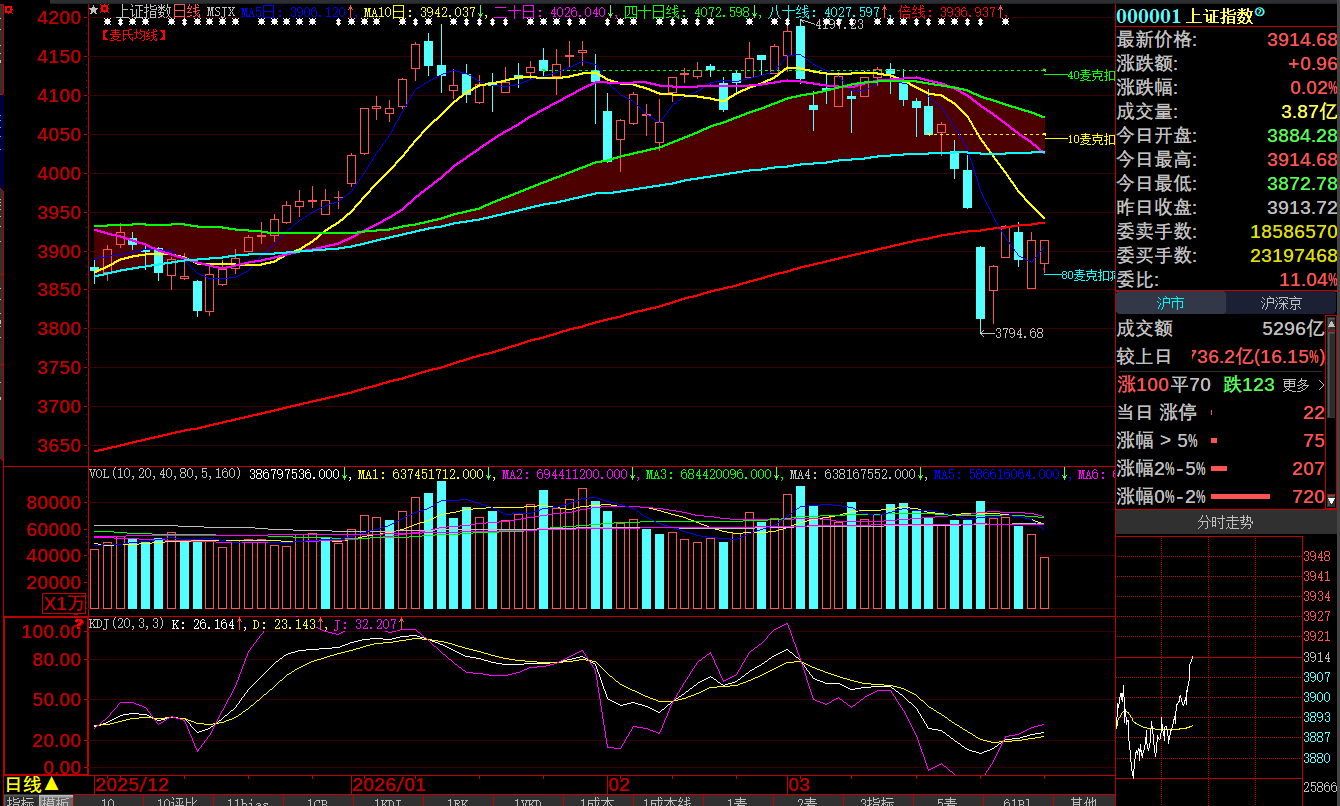Click the 2026/01 date marker on timeline

(x=389, y=785)
